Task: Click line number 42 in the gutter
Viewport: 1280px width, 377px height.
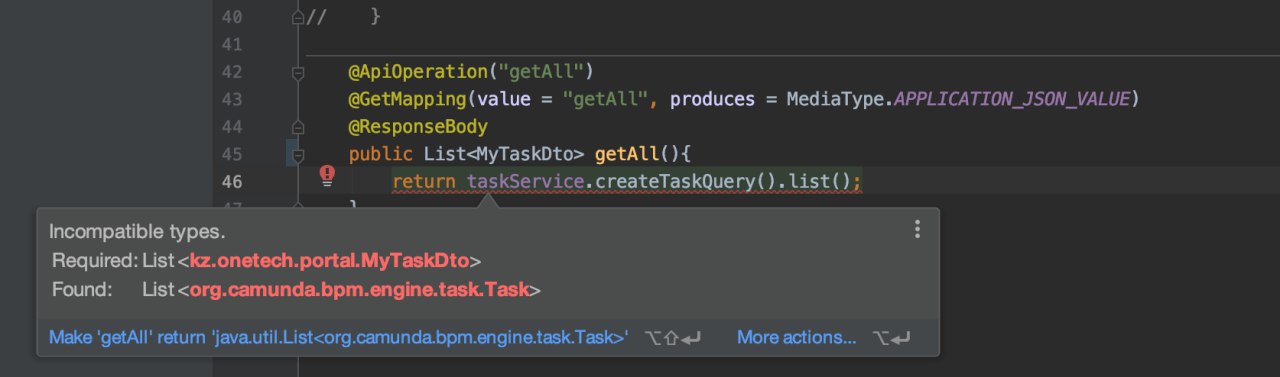Action: point(231,72)
